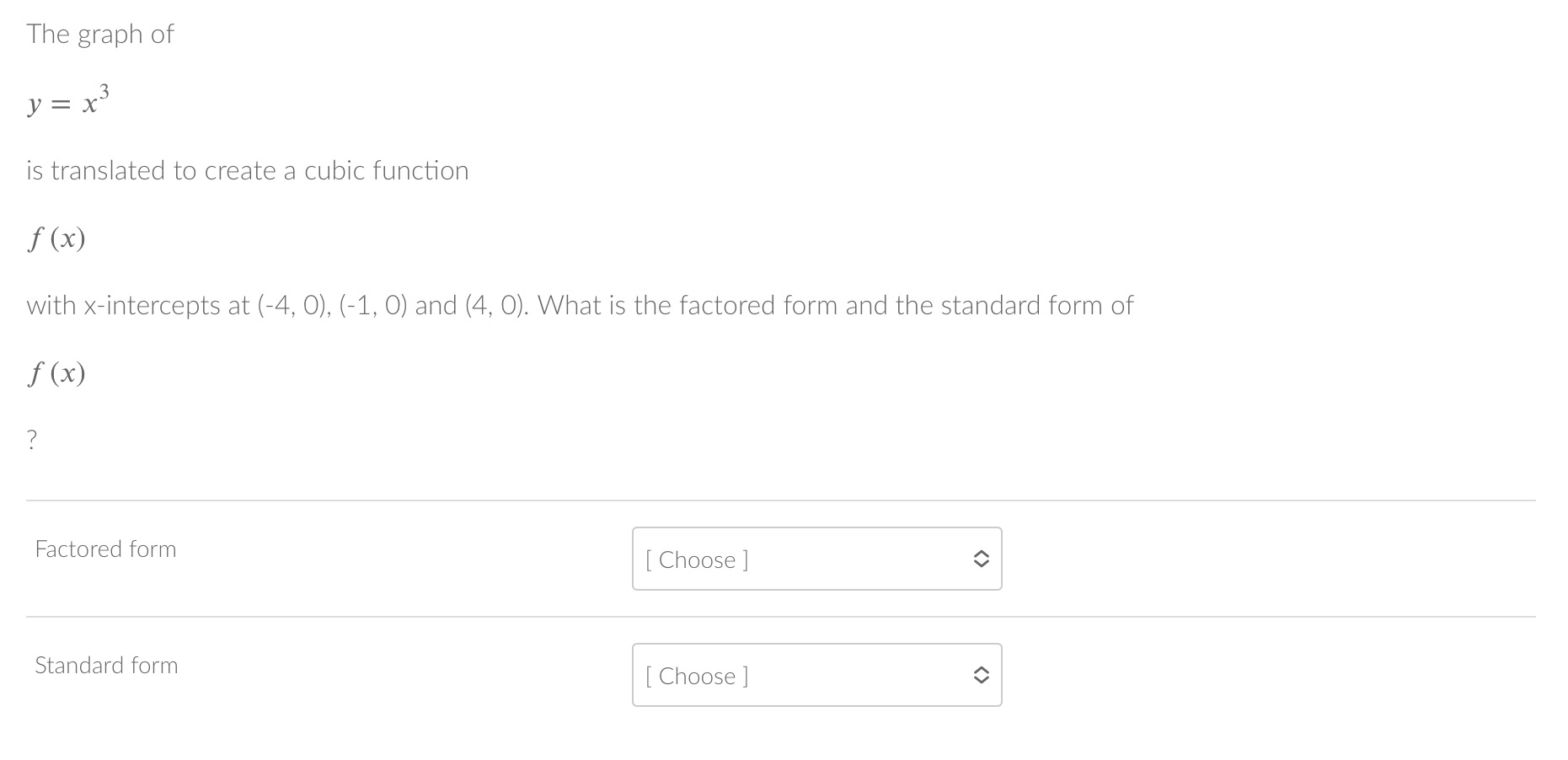The height and width of the screenshot is (760, 1568).
Task: Click the Factored form label
Action: click(104, 549)
